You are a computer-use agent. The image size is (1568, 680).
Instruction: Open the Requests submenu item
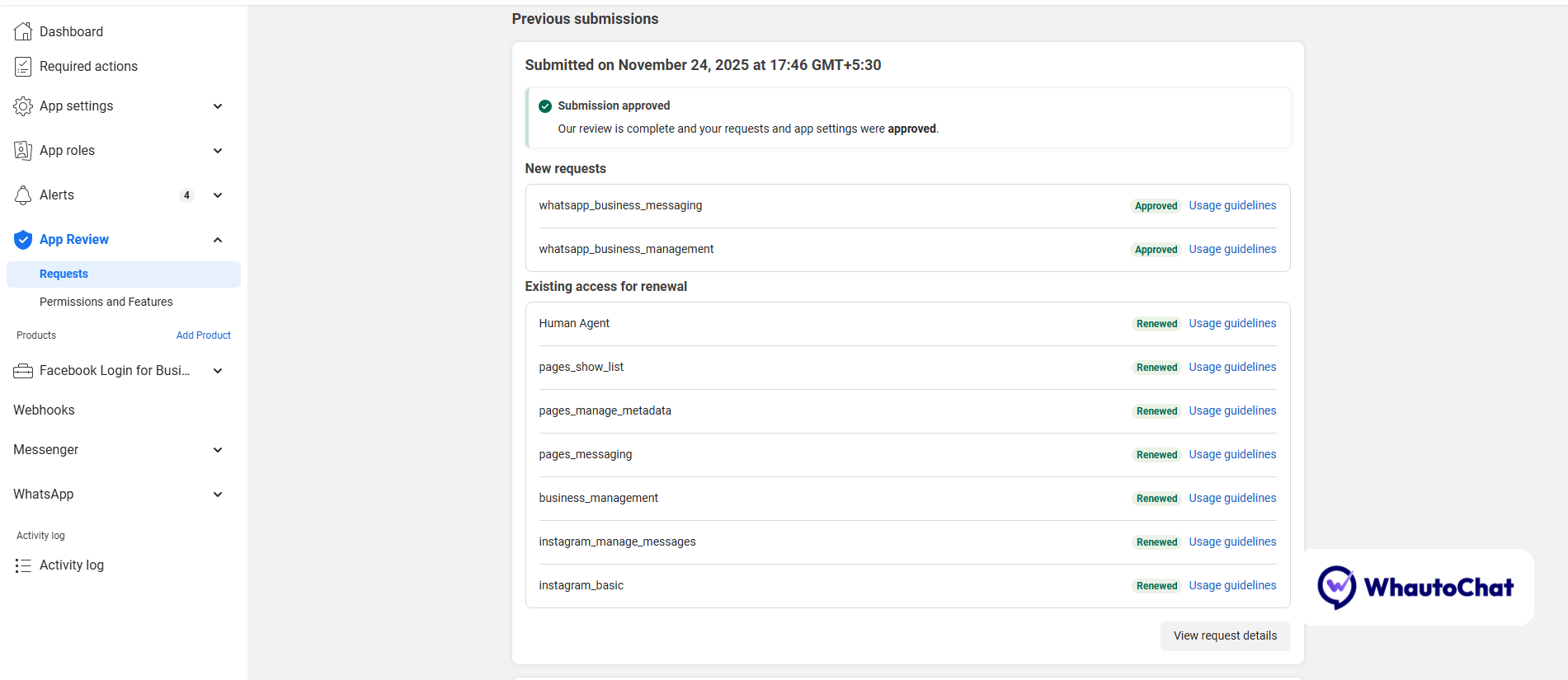(x=64, y=274)
